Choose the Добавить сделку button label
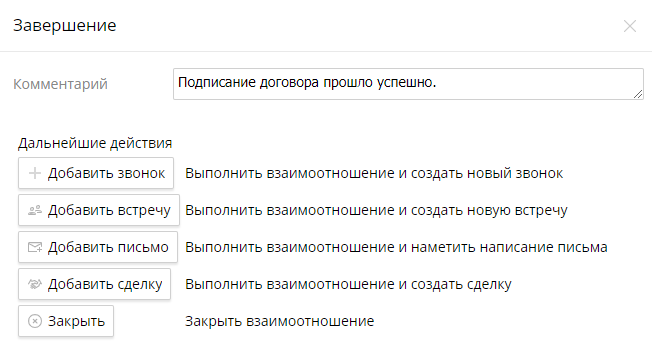This screenshot has height=361, width=652. (x=105, y=284)
